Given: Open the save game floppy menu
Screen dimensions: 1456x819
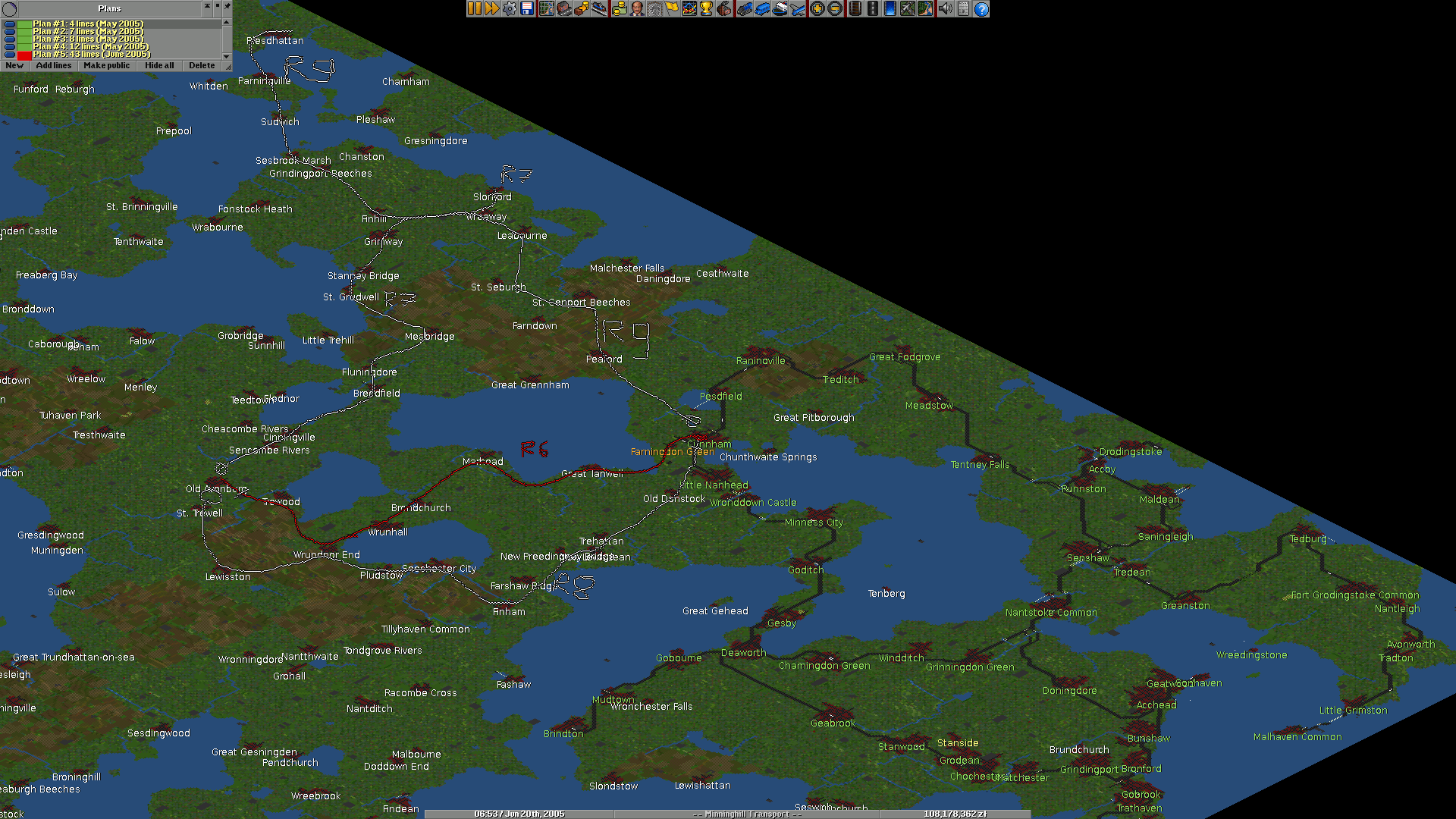Looking at the screenshot, I should coord(527,9).
